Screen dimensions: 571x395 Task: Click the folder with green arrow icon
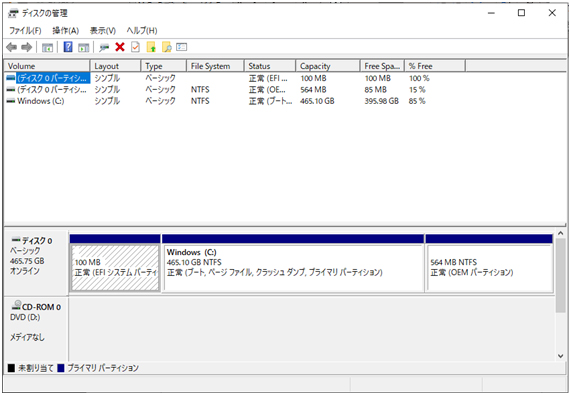(151, 47)
